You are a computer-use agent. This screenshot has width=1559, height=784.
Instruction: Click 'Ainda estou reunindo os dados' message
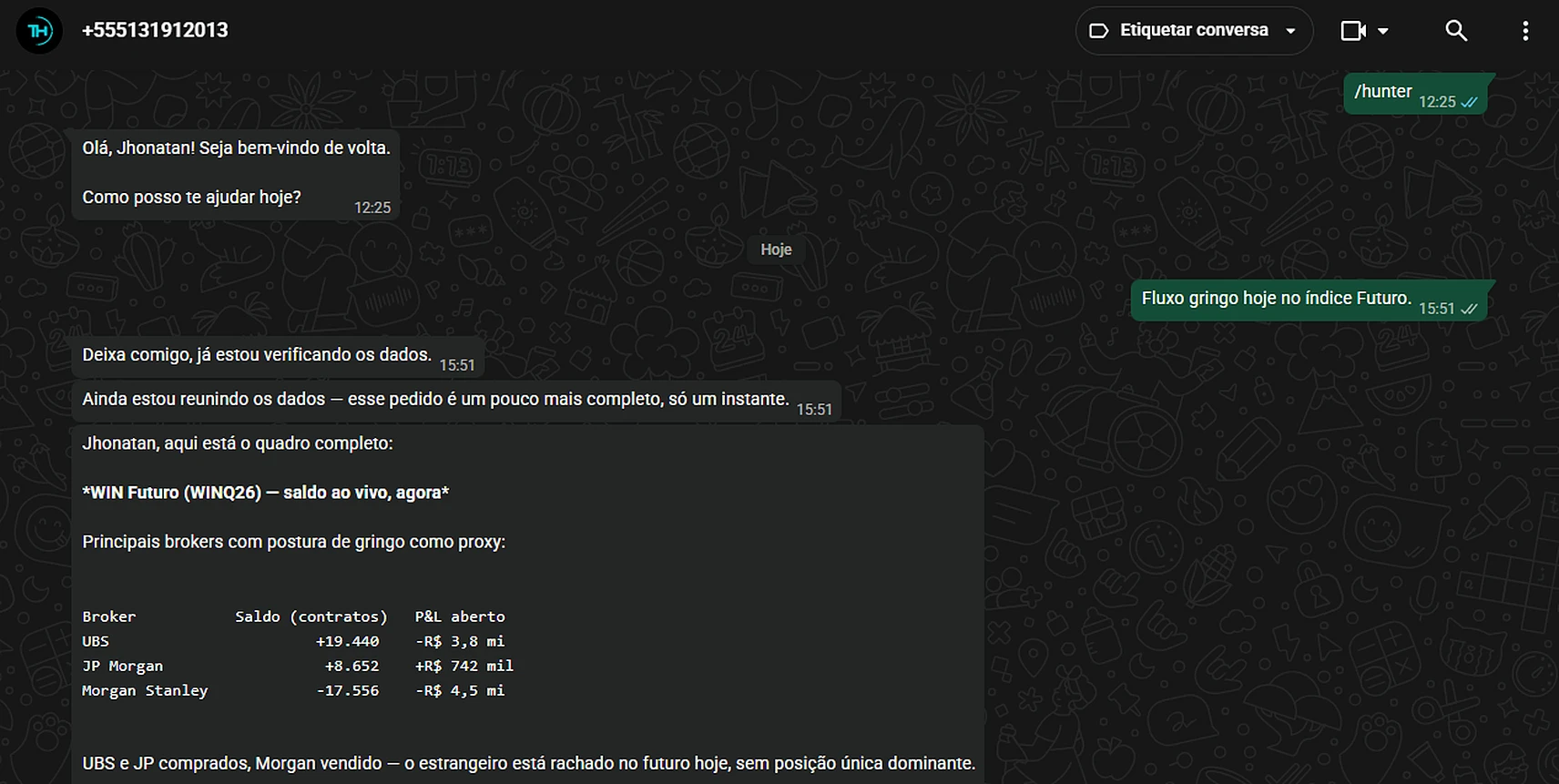(456, 401)
